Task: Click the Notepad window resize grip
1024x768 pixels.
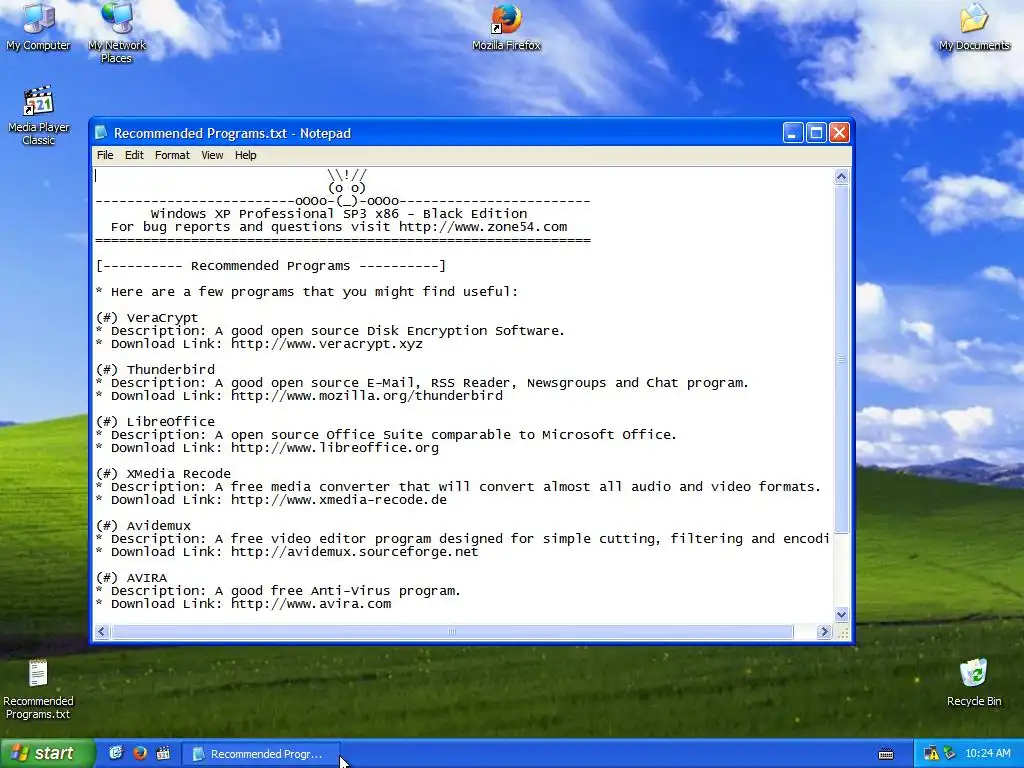Action: pyautogui.click(x=842, y=632)
